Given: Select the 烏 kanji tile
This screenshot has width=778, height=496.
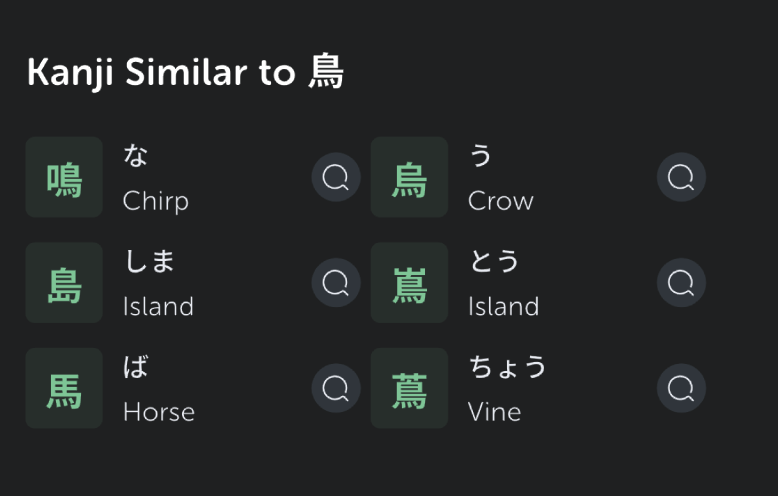Looking at the screenshot, I should point(409,178).
